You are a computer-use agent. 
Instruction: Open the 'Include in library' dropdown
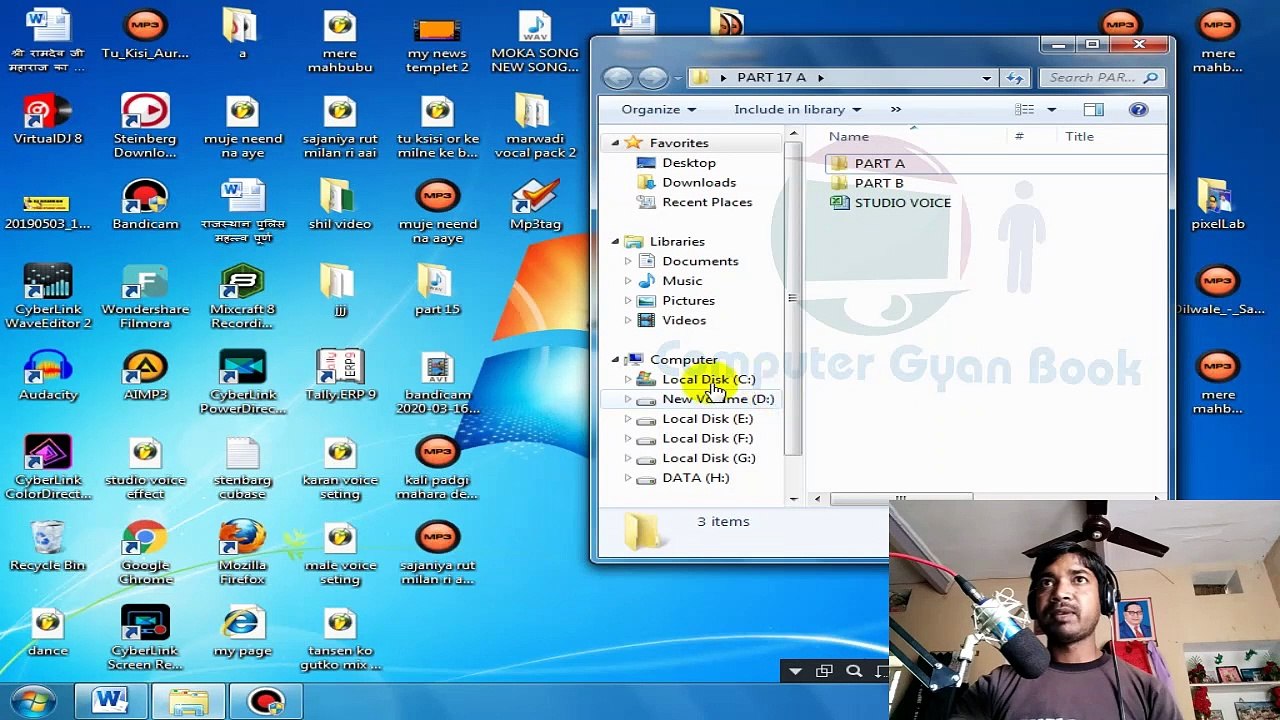pyautogui.click(x=797, y=109)
